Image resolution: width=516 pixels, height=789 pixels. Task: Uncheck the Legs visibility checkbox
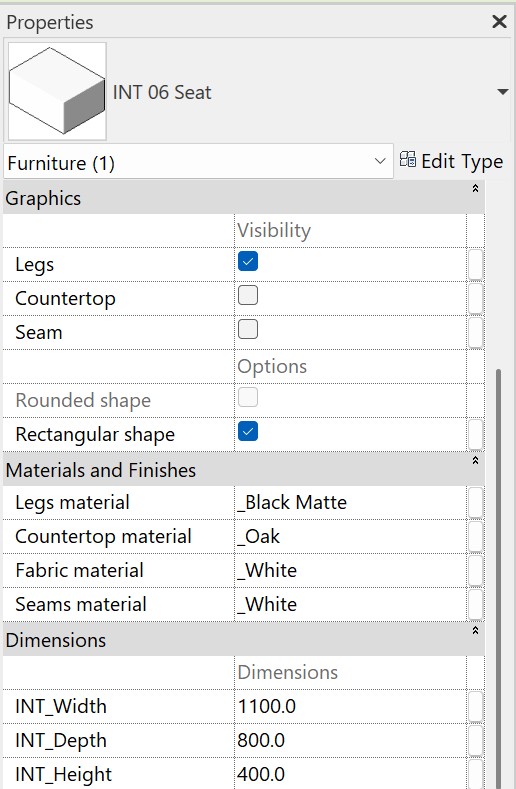point(248,261)
